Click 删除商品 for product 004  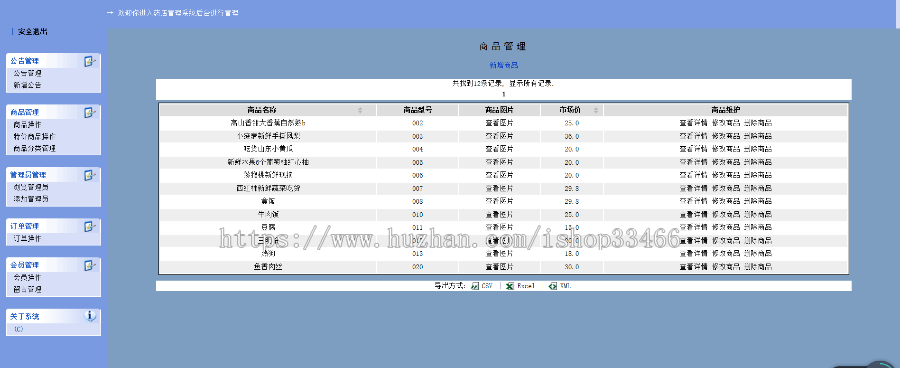[x=758, y=149]
